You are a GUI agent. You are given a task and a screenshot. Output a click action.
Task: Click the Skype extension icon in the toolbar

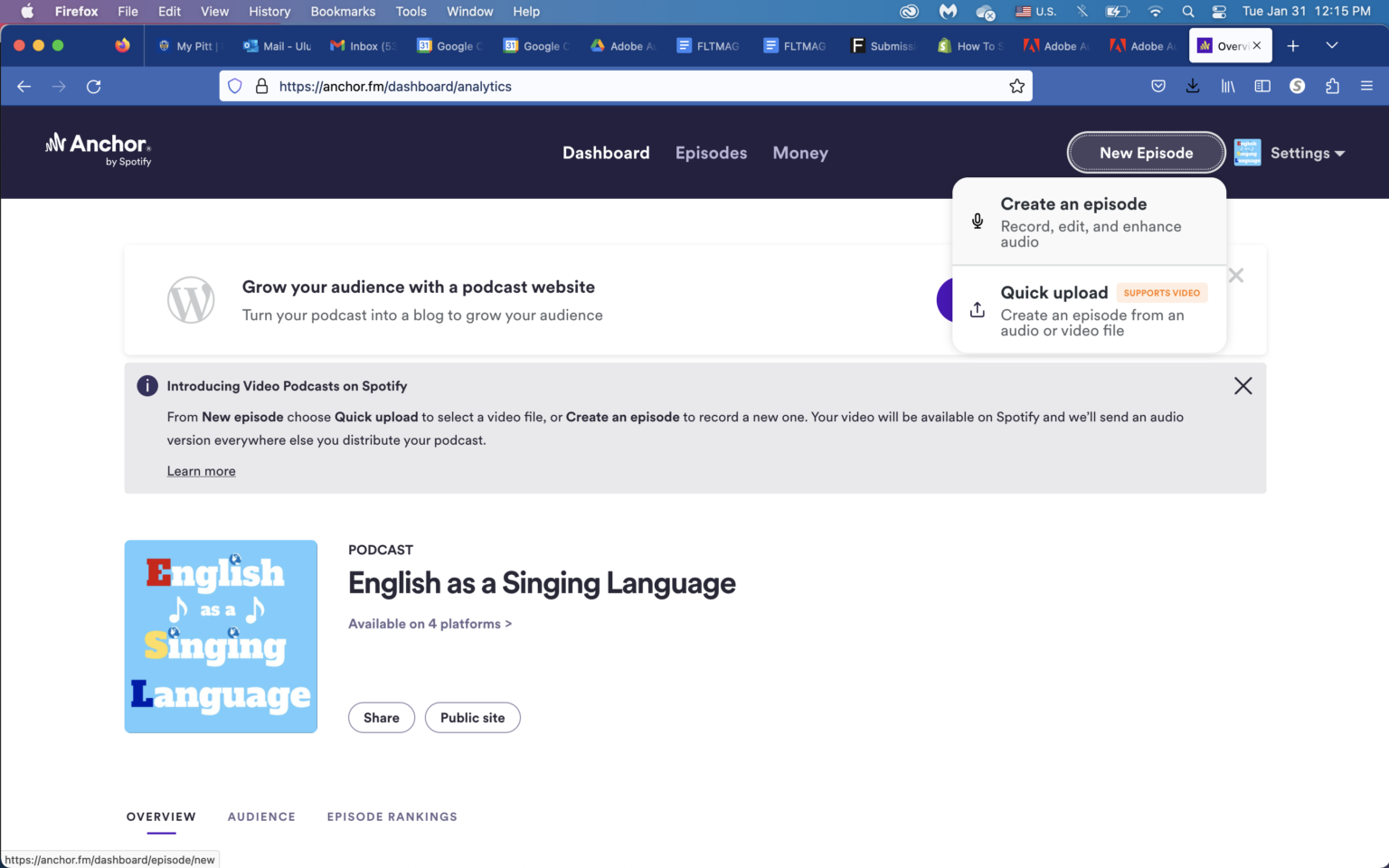1298,86
